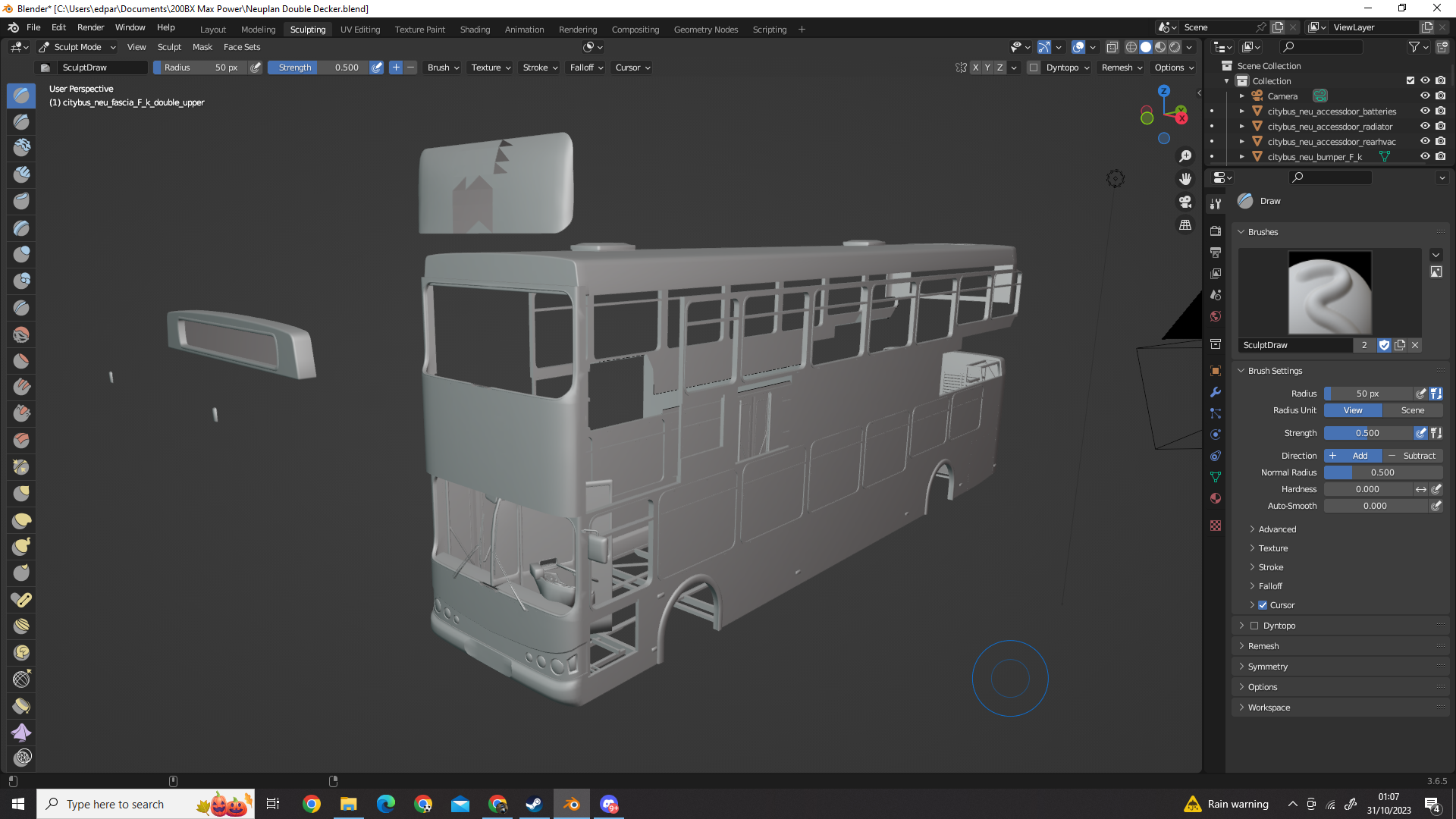1456x819 pixels.
Task: Enable the Dyntopo checkbox in header
Action: pos(1033,67)
